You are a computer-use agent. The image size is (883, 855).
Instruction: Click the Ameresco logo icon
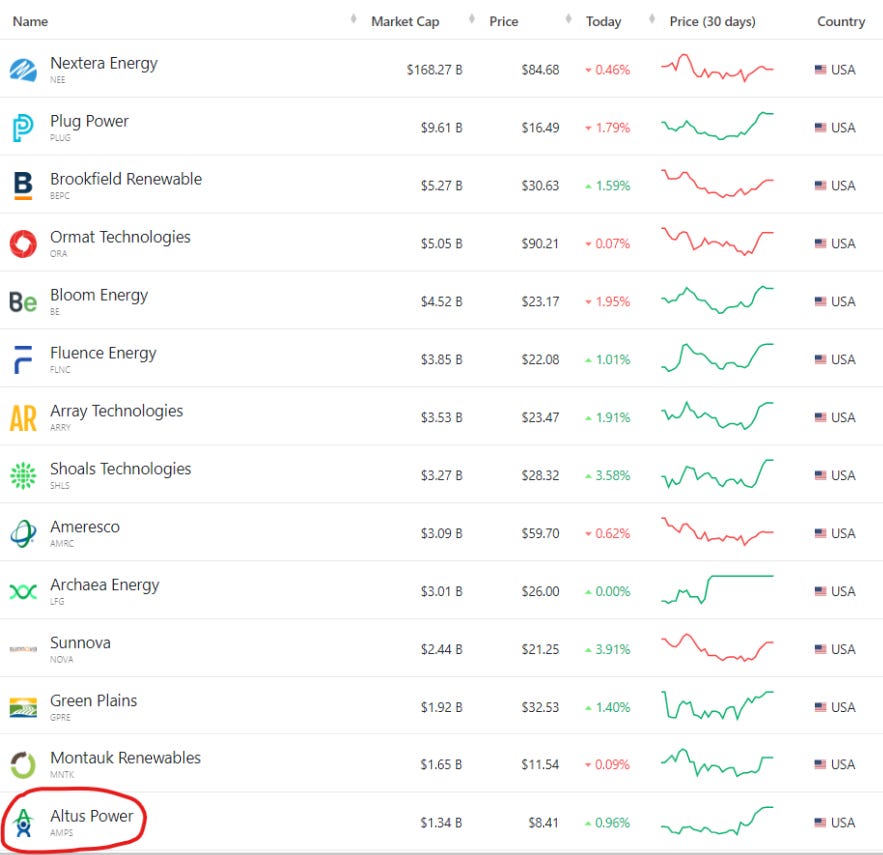(23, 533)
